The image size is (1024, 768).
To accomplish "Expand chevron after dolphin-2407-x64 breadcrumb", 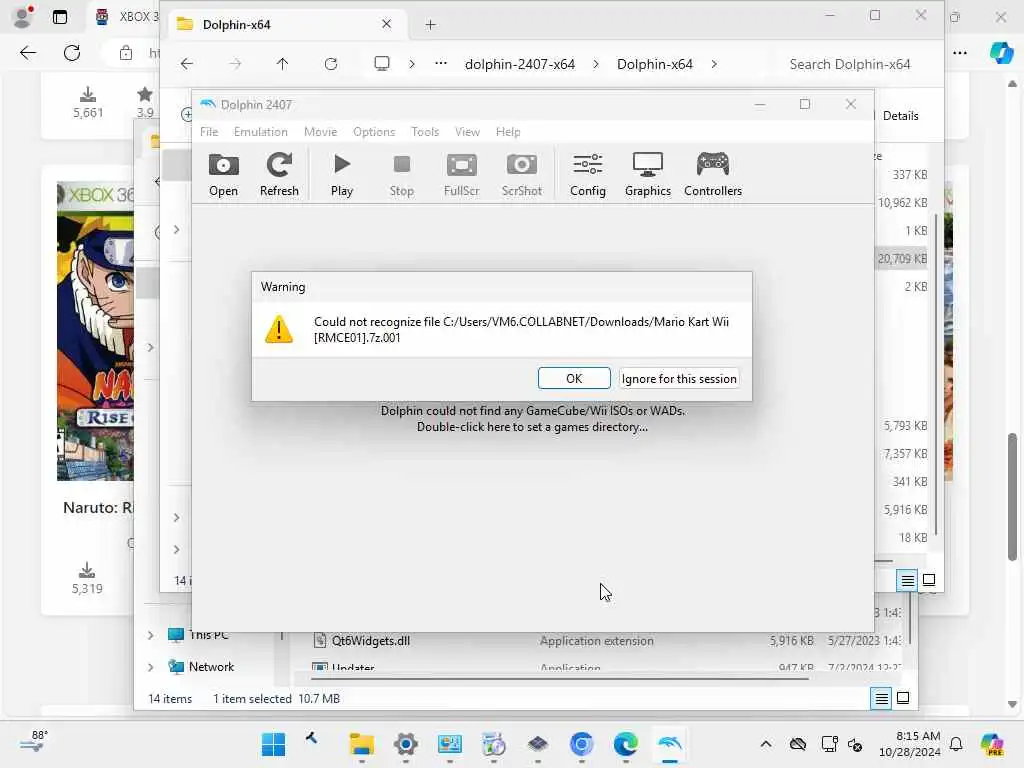I will pos(596,64).
